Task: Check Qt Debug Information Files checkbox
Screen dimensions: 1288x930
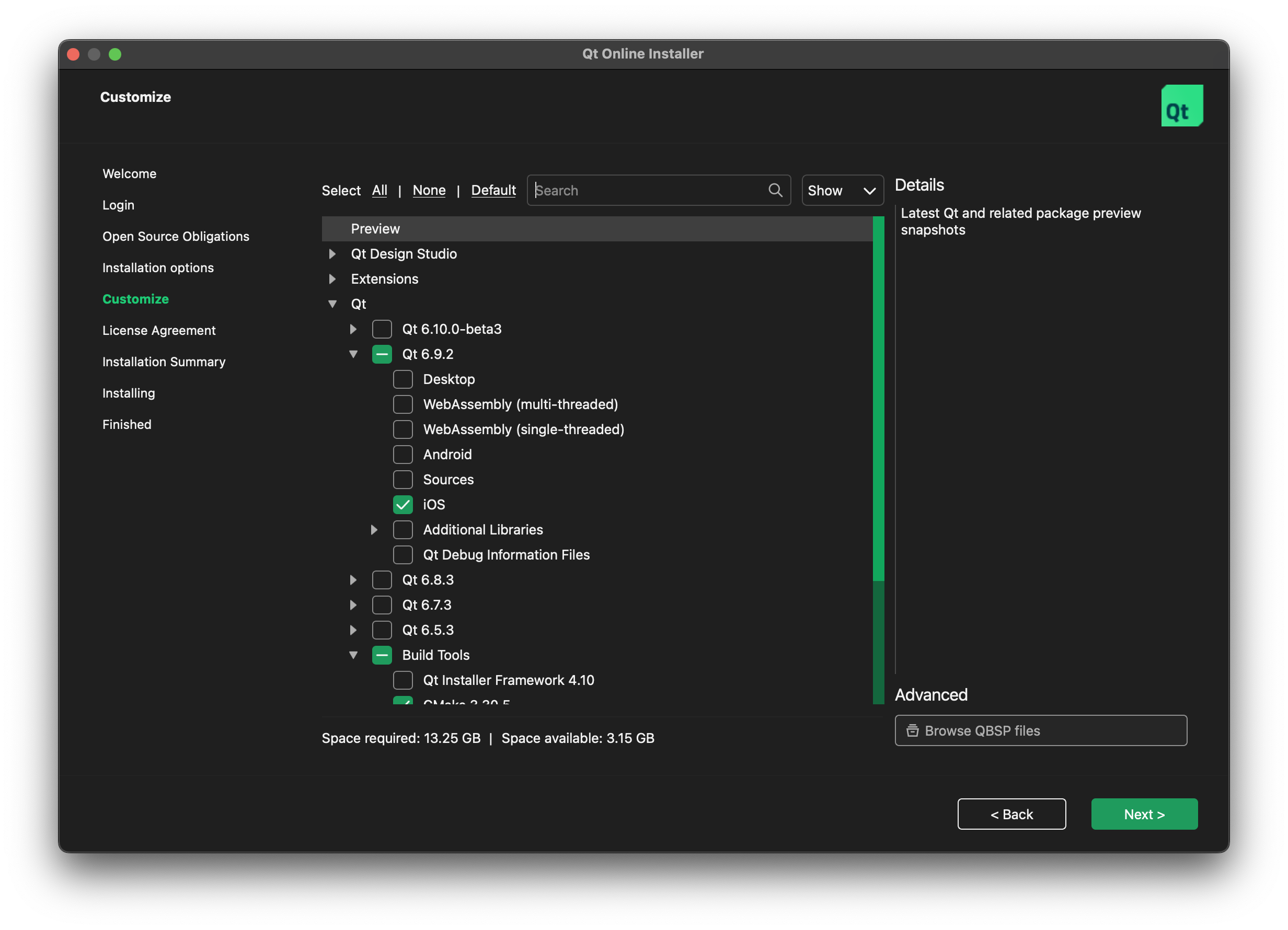Action: coord(402,555)
